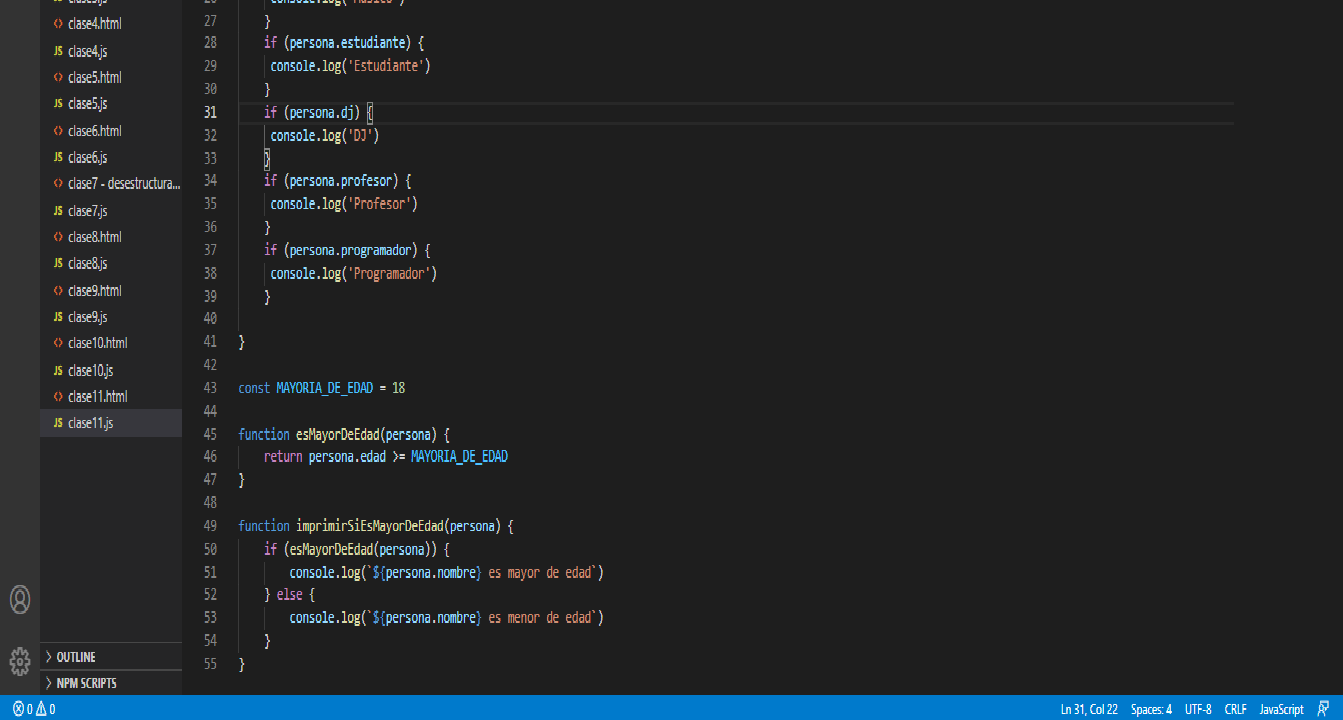Click the JS icon beside clase4.js
The image size is (1343, 720).
[x=58, y=50]
